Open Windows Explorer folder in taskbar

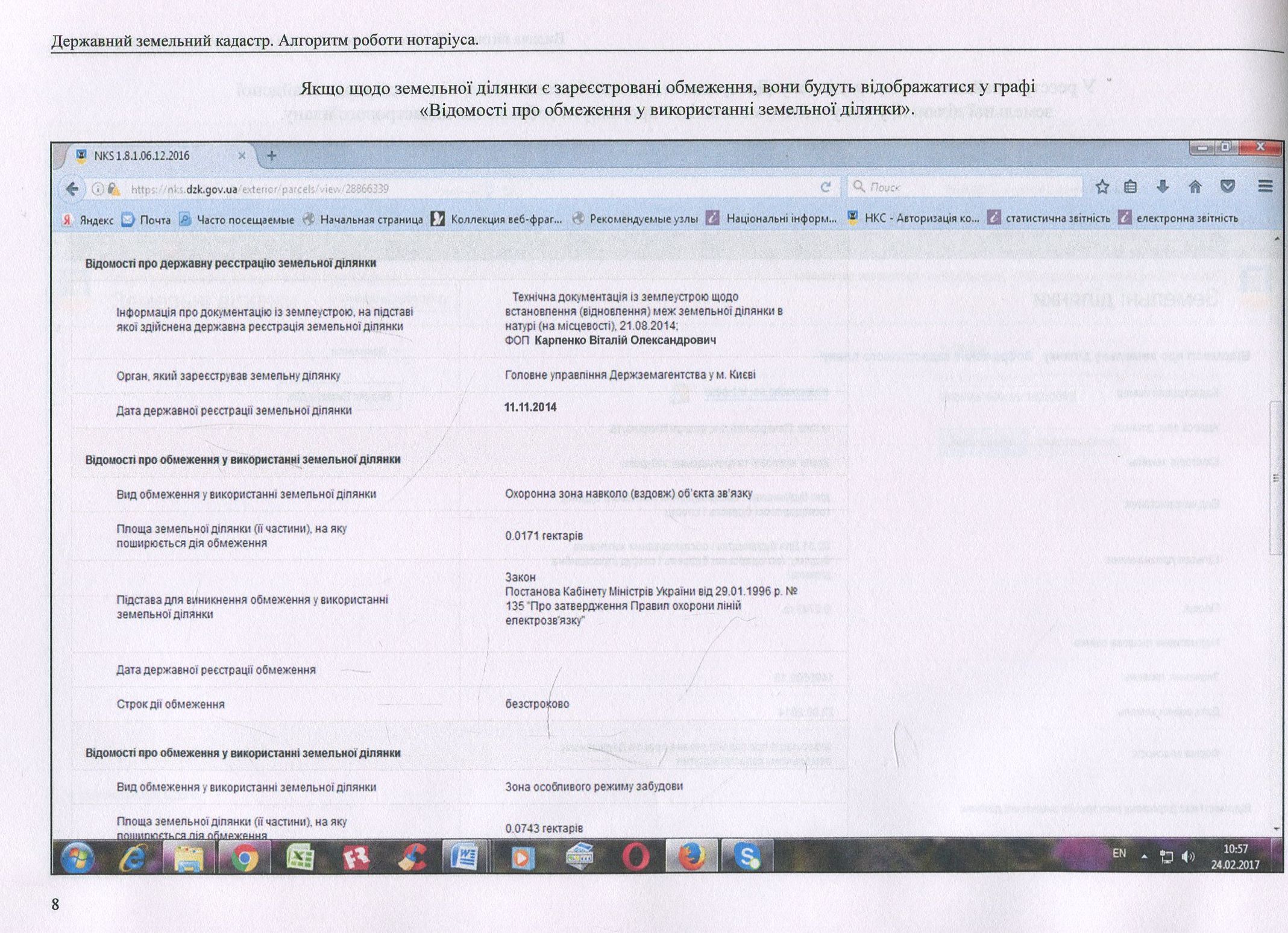[188, 856]
